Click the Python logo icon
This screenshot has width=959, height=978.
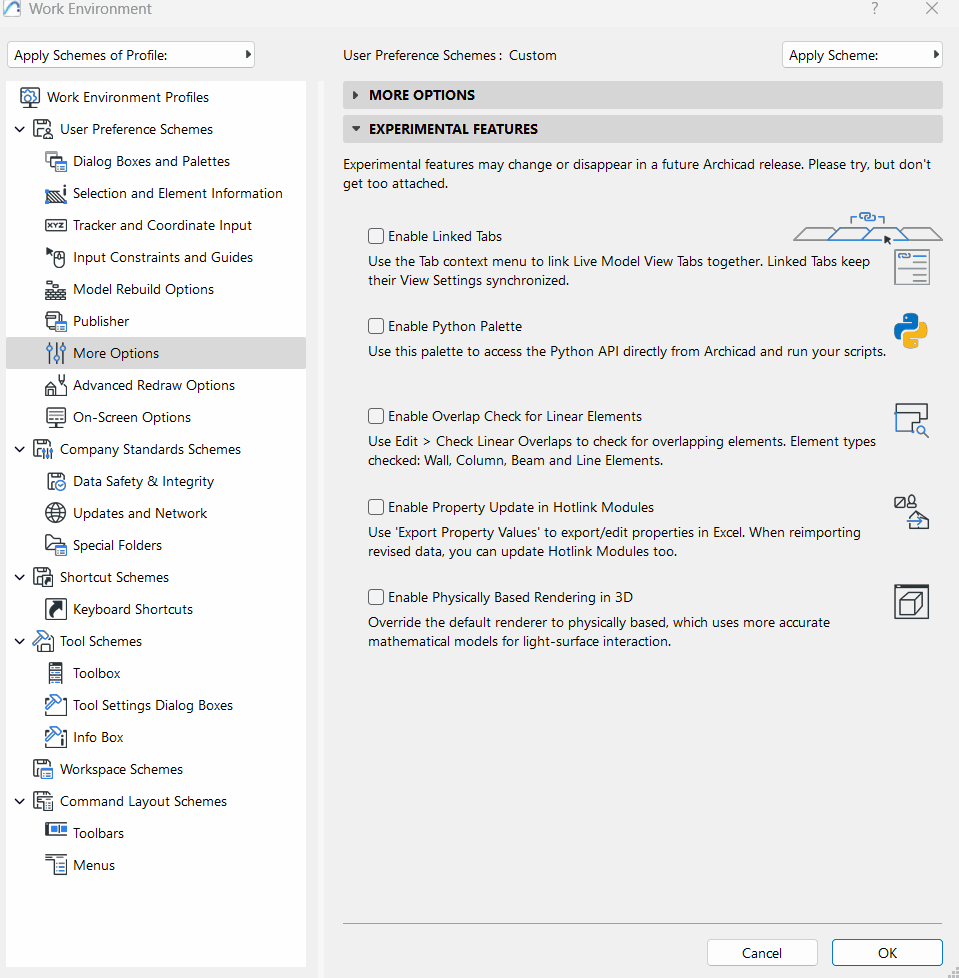[911, 331]
